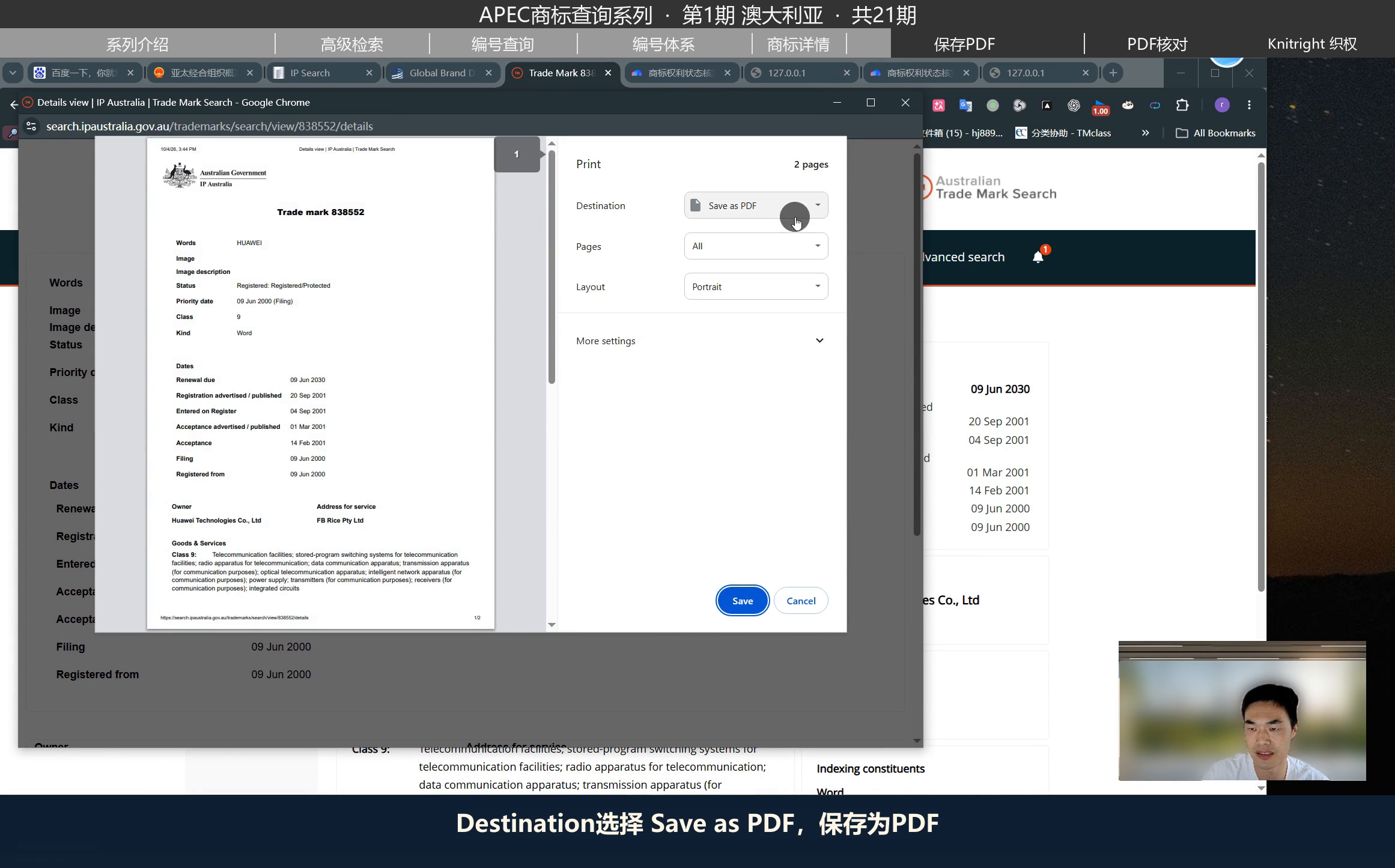
Task: Open the Chrome extensions puzzle menu
Action: pyautogui.click(x=1182, y=106)
